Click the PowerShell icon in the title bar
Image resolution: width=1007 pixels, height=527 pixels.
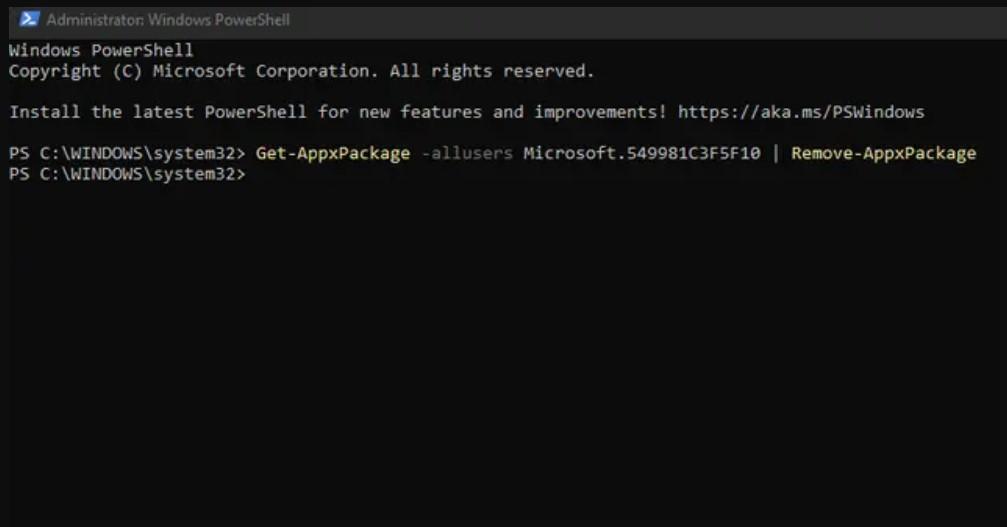[30, 19]
